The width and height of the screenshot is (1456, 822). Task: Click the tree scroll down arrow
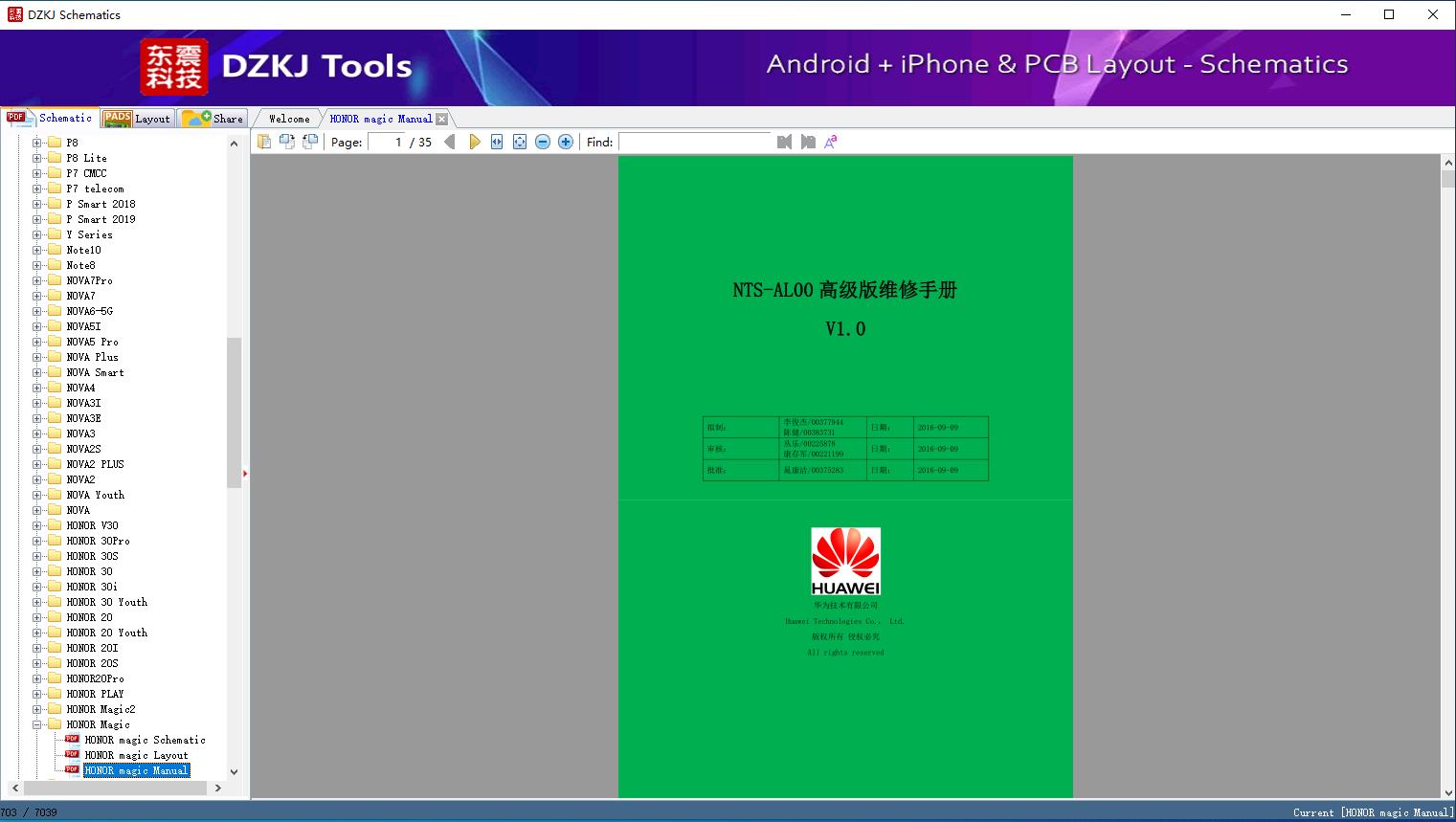pos(234,771)
